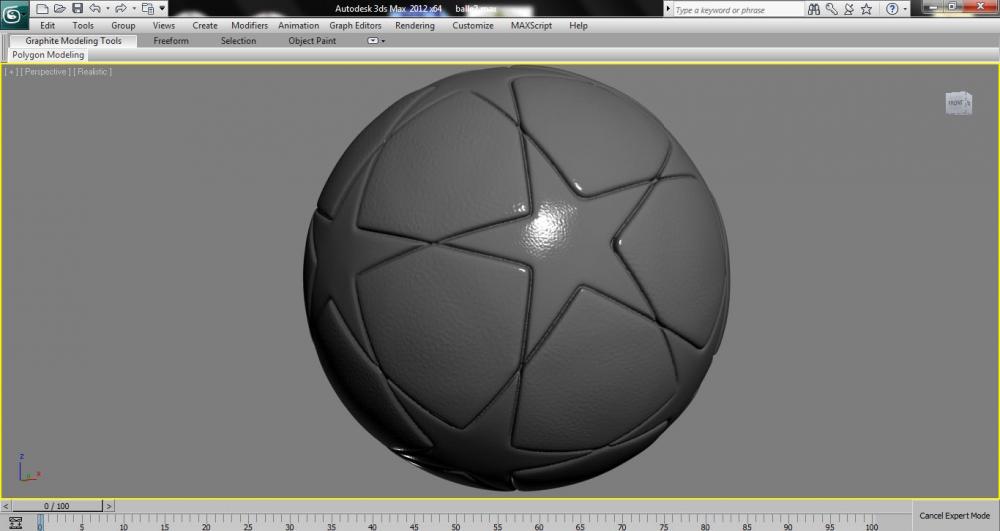Click the Undo arrow icon
1000x531 pixels.
95,8
